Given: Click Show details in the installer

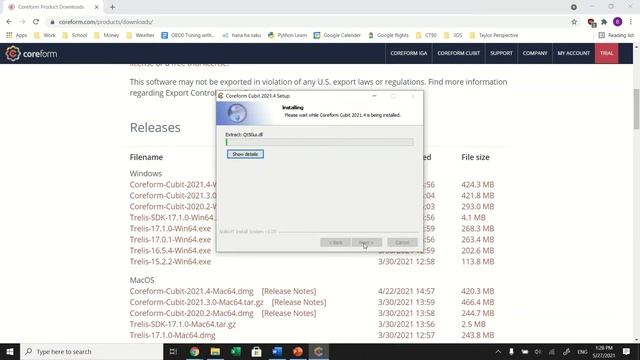Looking at the screenshot, I should click(245, 154).
